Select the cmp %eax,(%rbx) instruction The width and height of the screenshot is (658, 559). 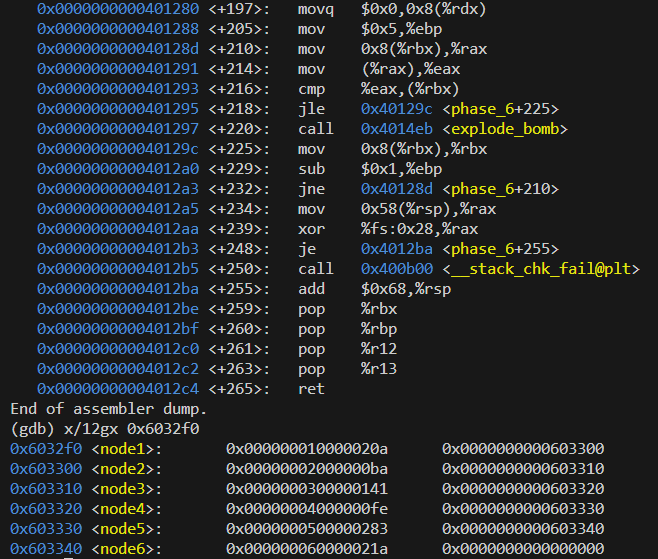(379, 89)
